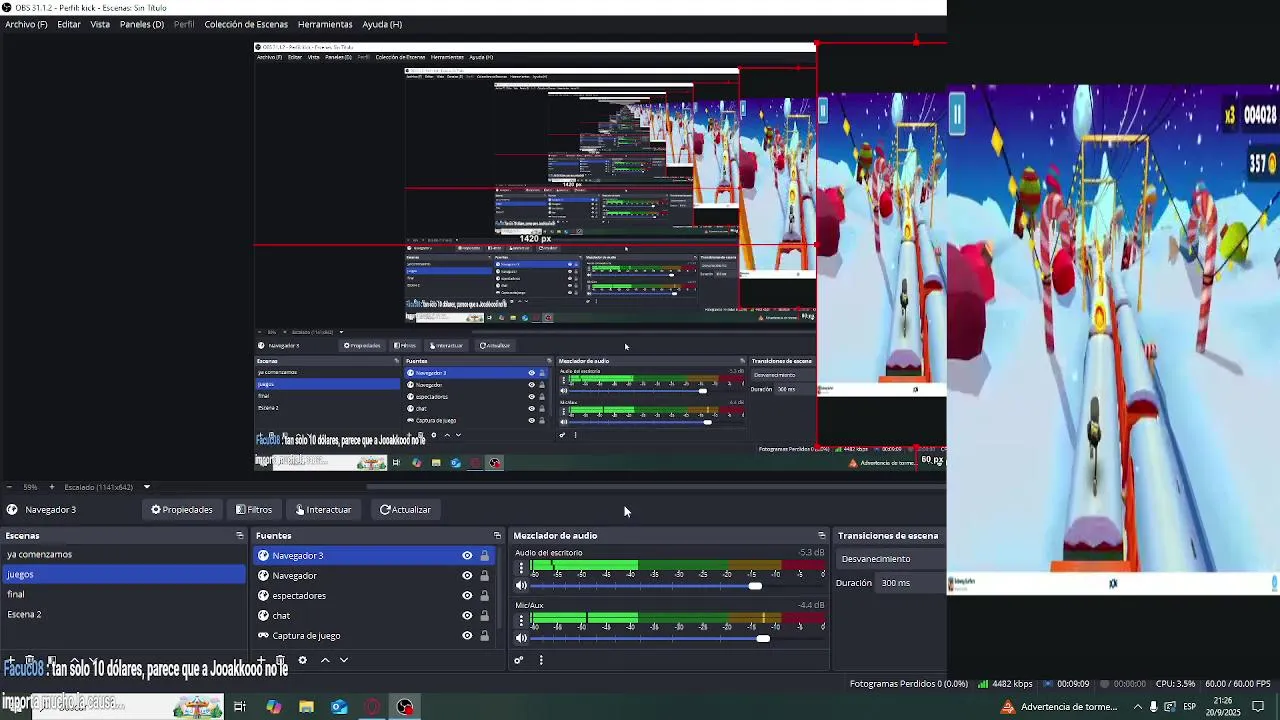1280x720 pixels.
Task: Click the Navegador 3 browser source icon
Action: pyautogui.click(x=264, y=556)
